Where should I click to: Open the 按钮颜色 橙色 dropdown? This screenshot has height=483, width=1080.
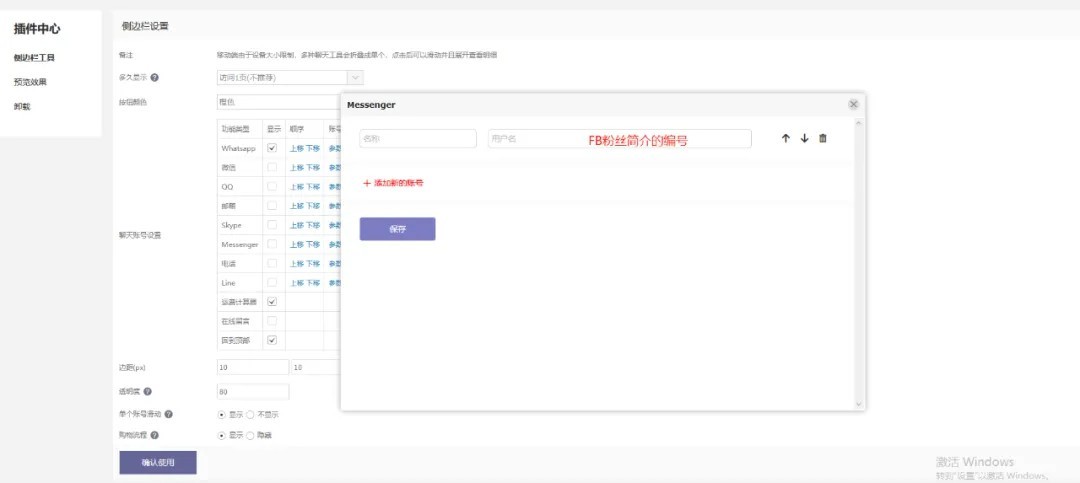point(279,102)
